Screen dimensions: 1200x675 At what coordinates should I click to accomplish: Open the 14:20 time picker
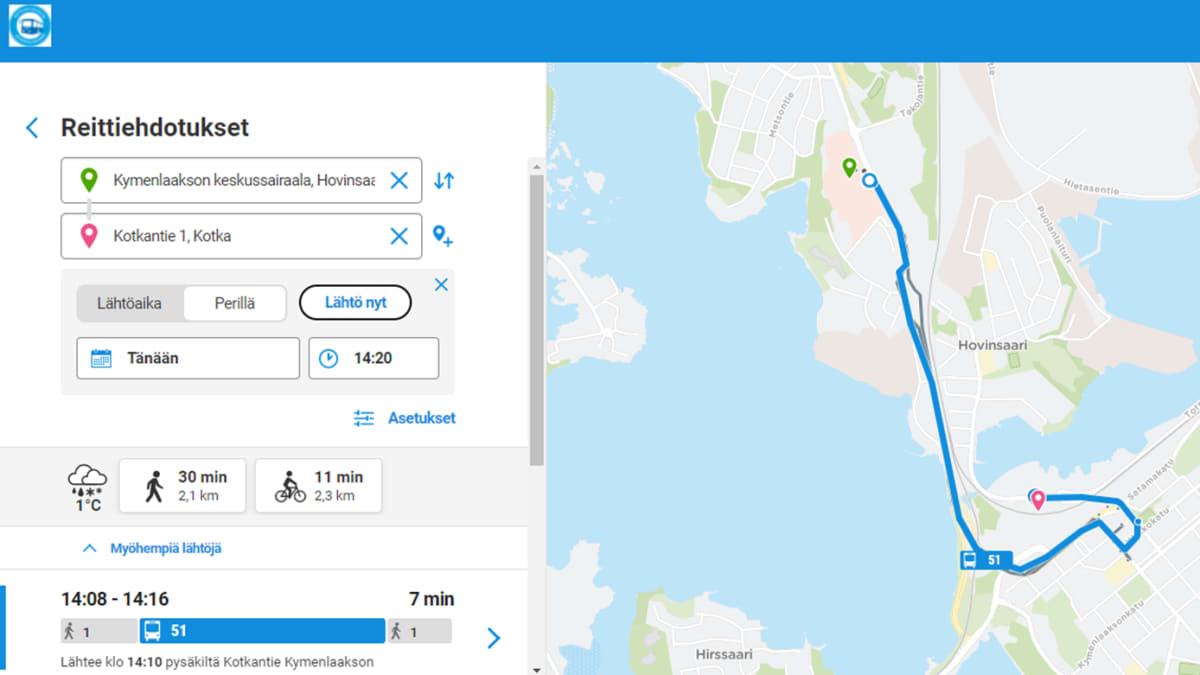[374, 358]
